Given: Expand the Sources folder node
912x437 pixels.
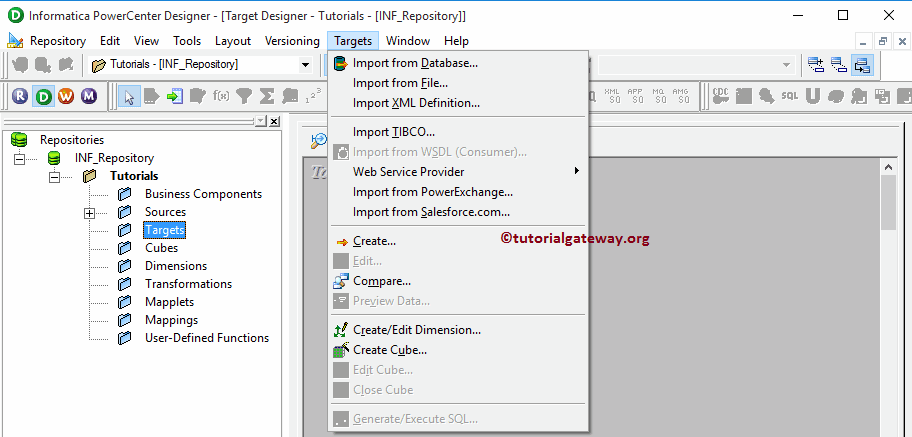Looking at the screenshot, I should click(x=89, y=213).
